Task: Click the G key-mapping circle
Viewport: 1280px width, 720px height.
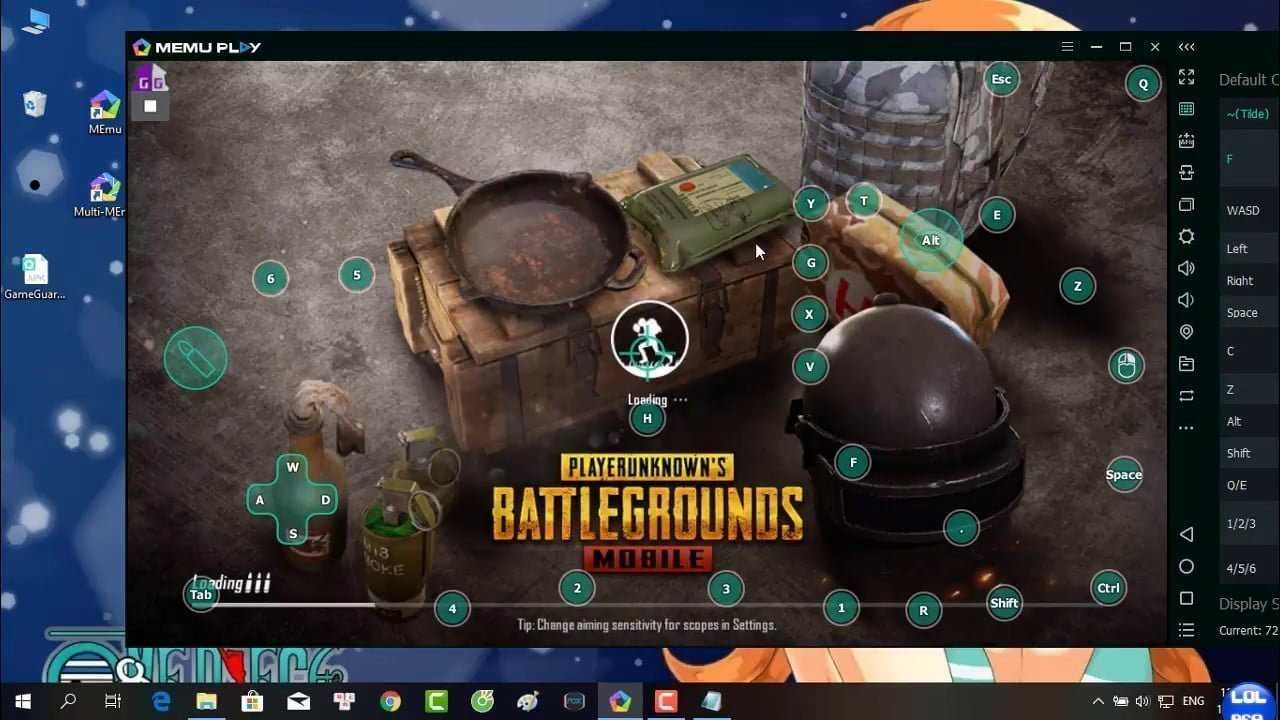Action: 811,263
